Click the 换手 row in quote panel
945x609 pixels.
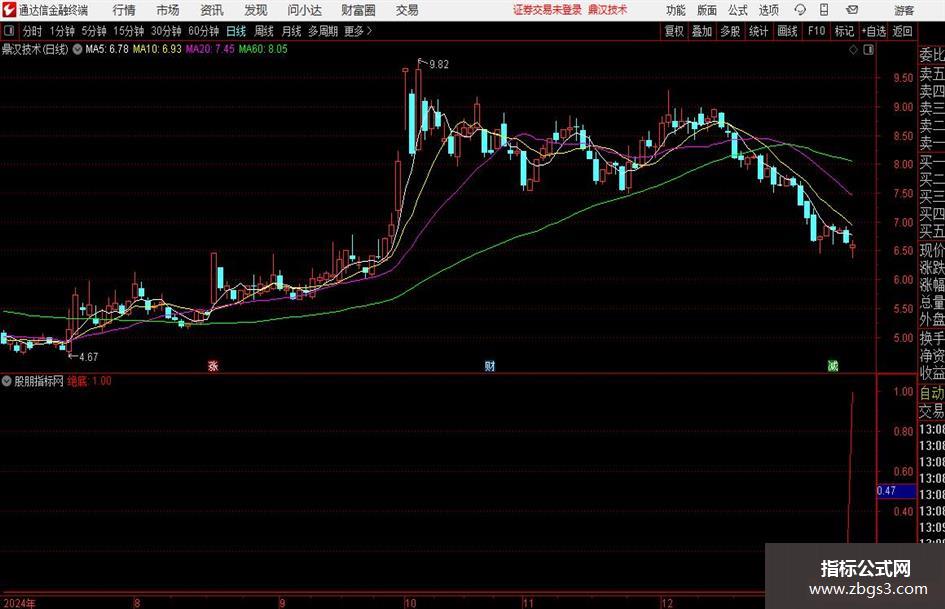click(931, 338)
